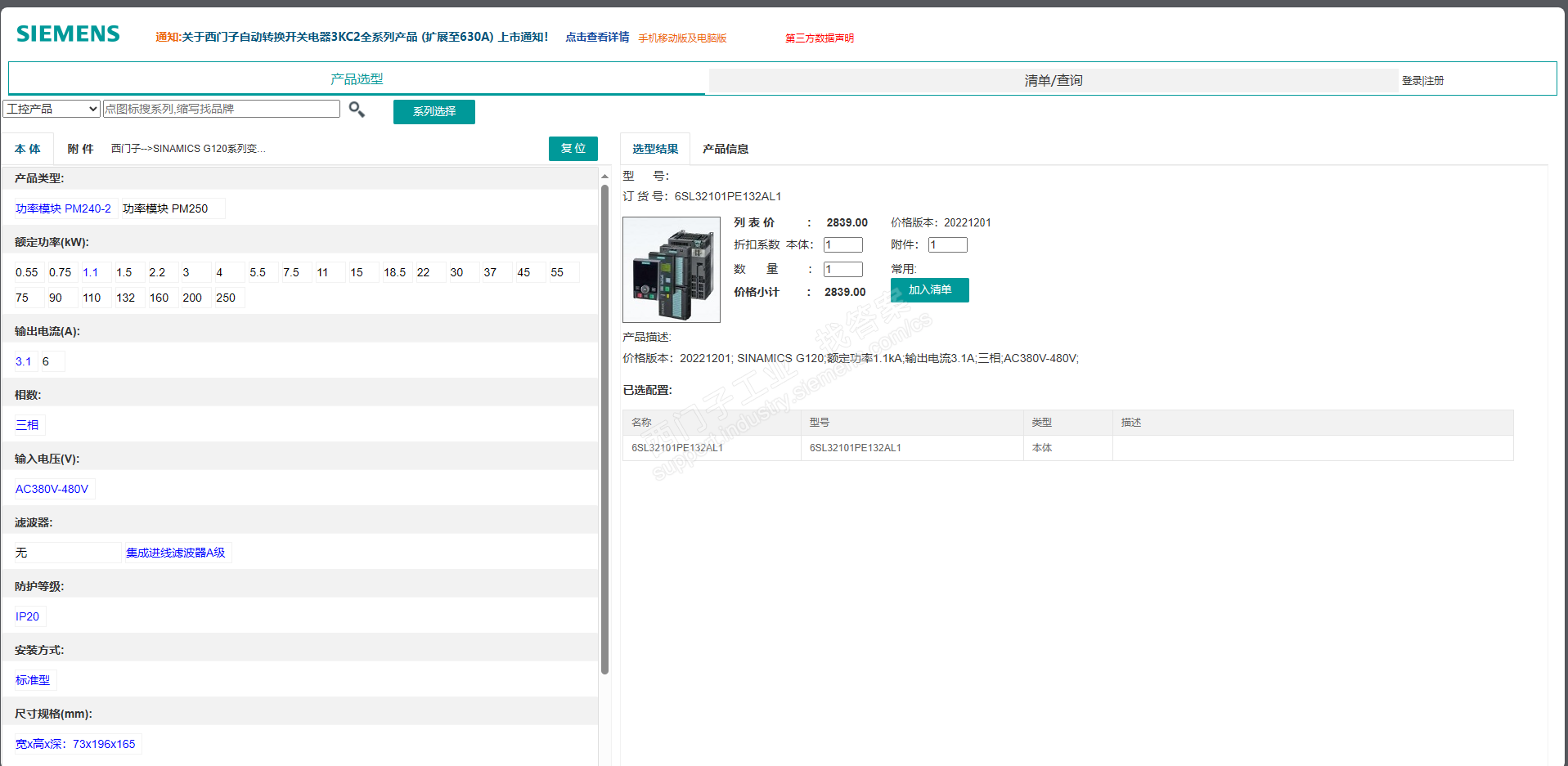Open the 选型结果 tab
1568x766 pixels.
coord(655,149)
